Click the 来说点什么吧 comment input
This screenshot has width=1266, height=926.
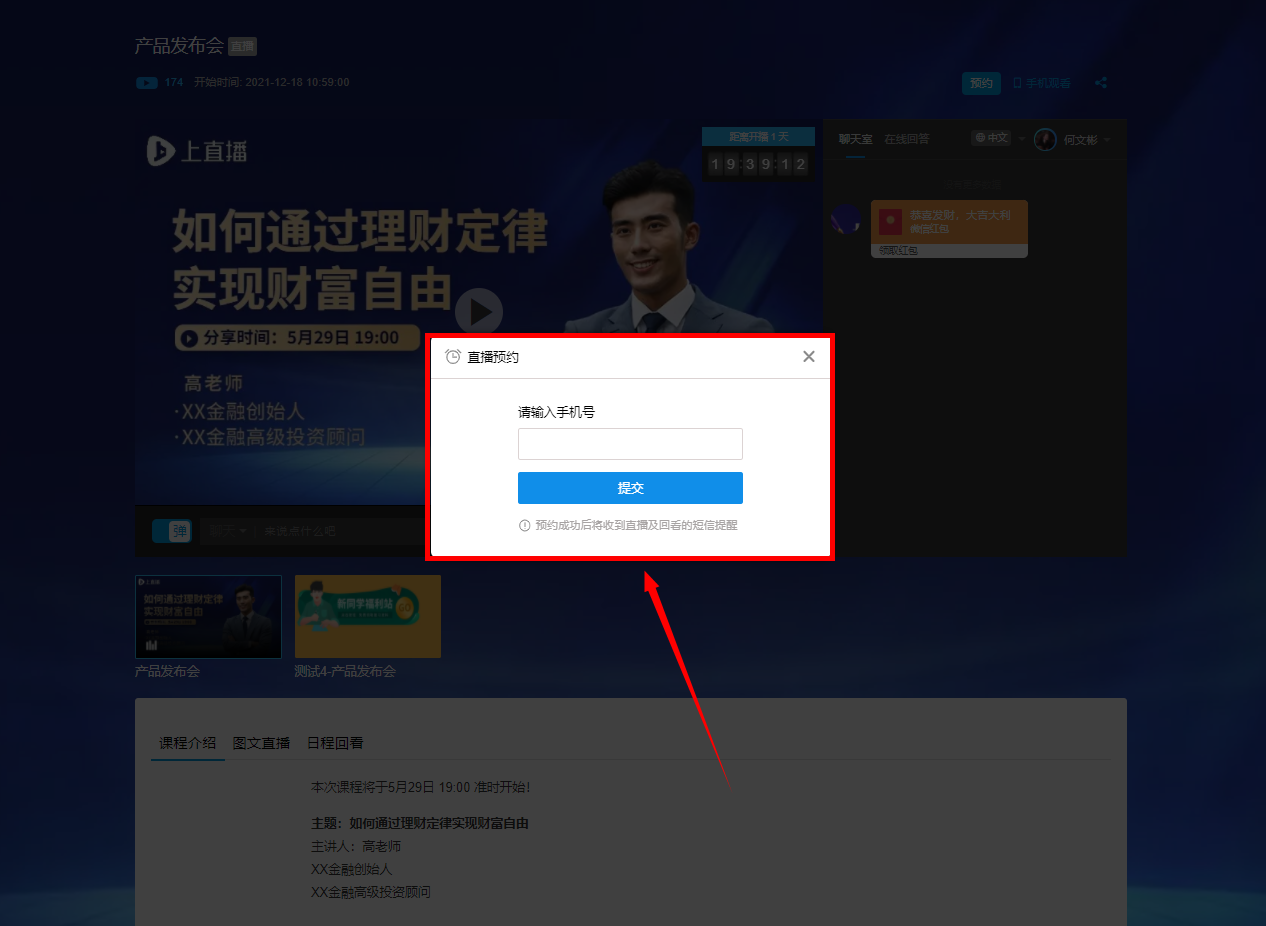[300, 531]
